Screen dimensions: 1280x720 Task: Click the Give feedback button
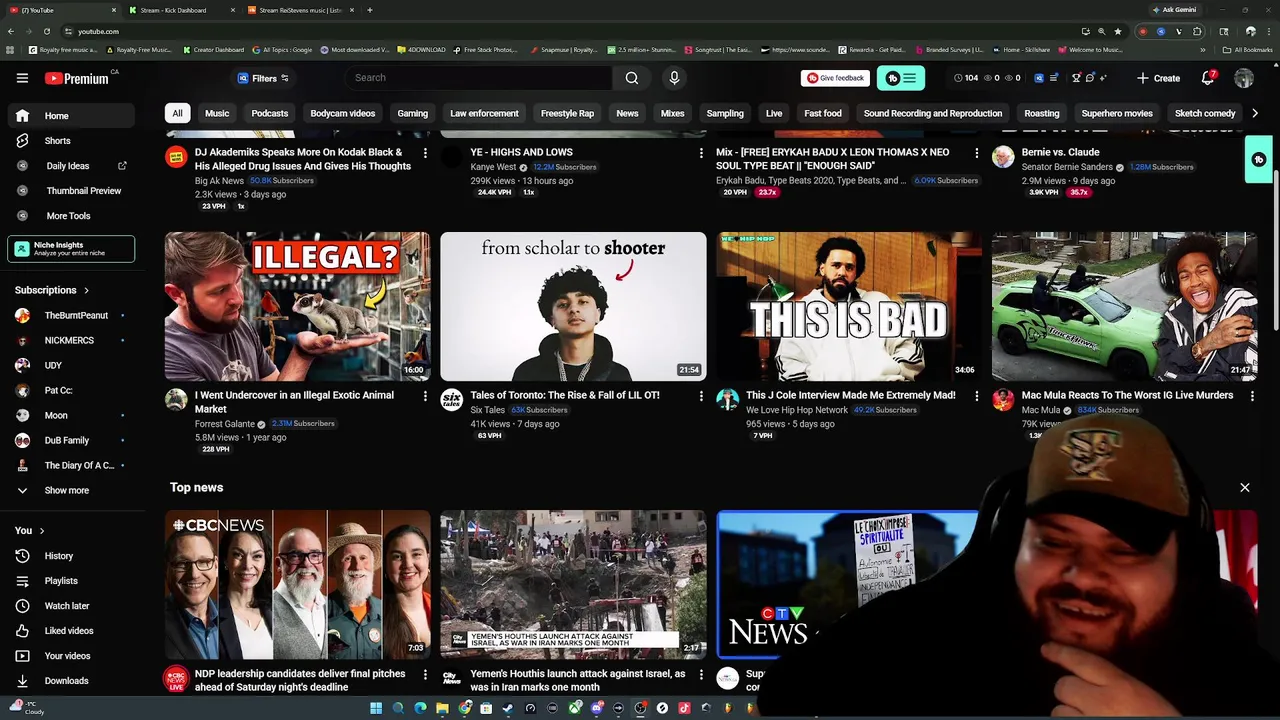[x=835, y=78]
